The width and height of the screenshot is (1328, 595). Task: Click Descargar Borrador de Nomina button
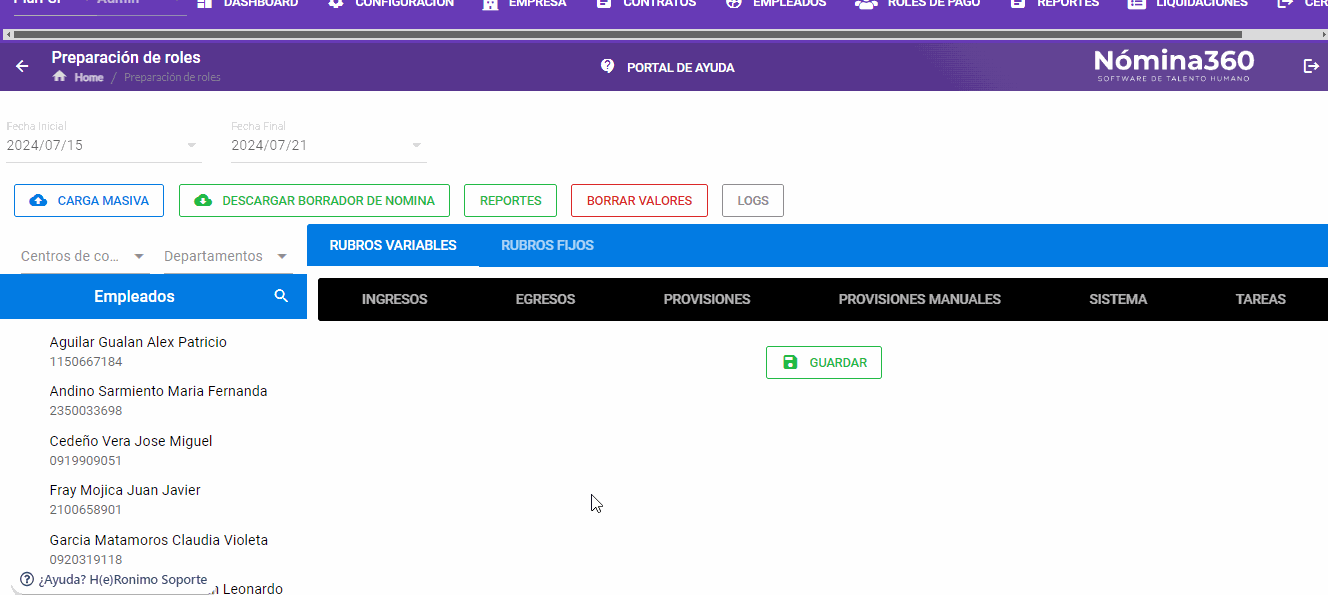(314, 200)
